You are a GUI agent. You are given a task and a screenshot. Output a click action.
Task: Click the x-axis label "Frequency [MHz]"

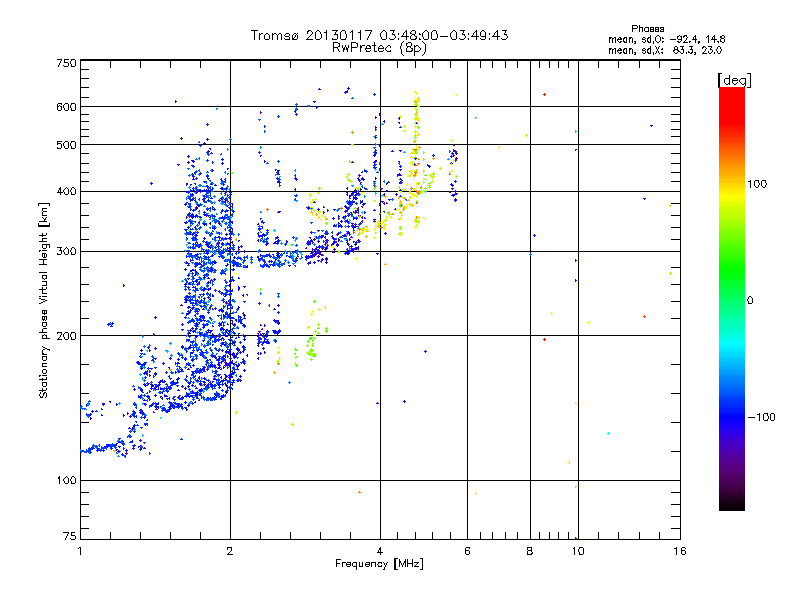click(379, 564)
